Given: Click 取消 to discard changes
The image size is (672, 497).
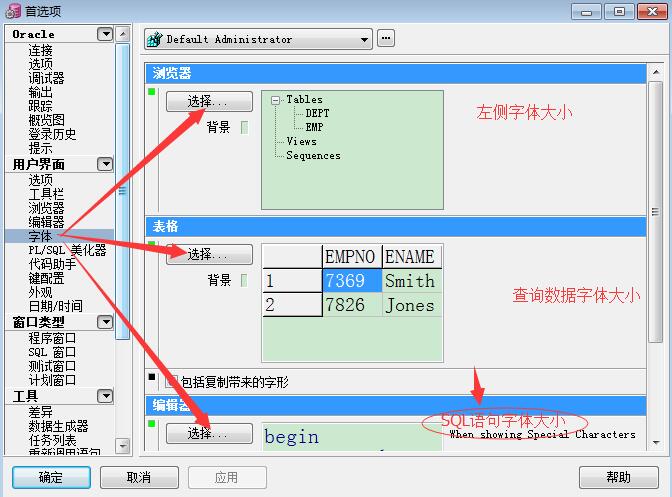Looking at the screenshot, I should tap(139, 477).
